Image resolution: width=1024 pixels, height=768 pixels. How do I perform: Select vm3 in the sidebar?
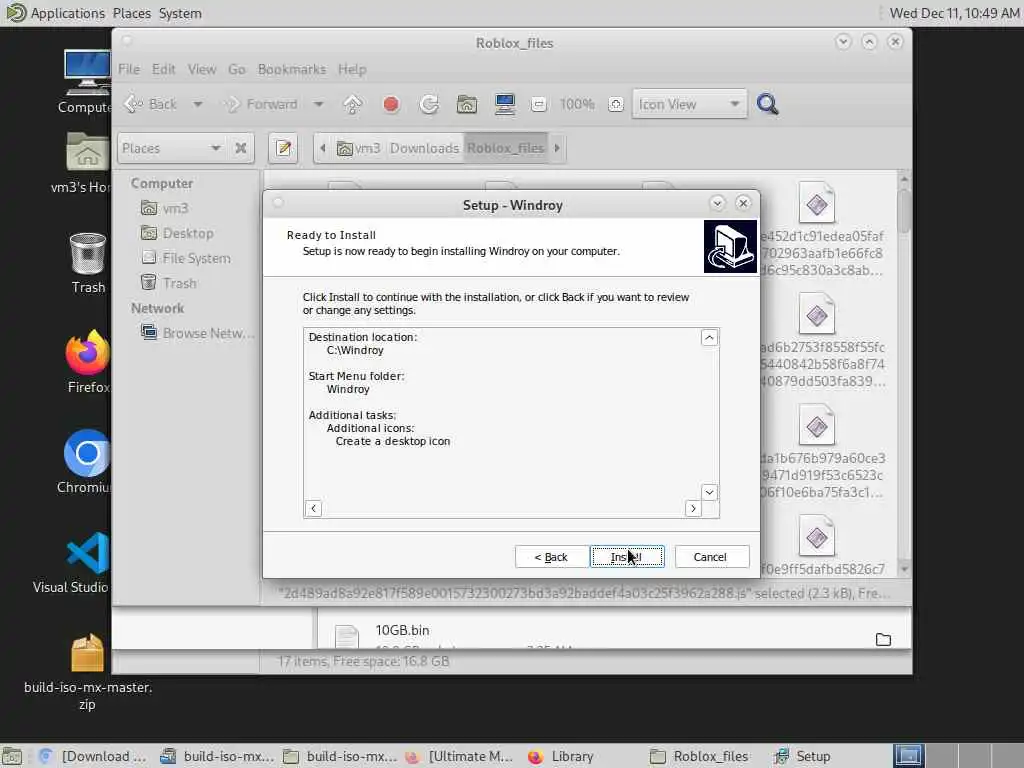click(165, 208)
